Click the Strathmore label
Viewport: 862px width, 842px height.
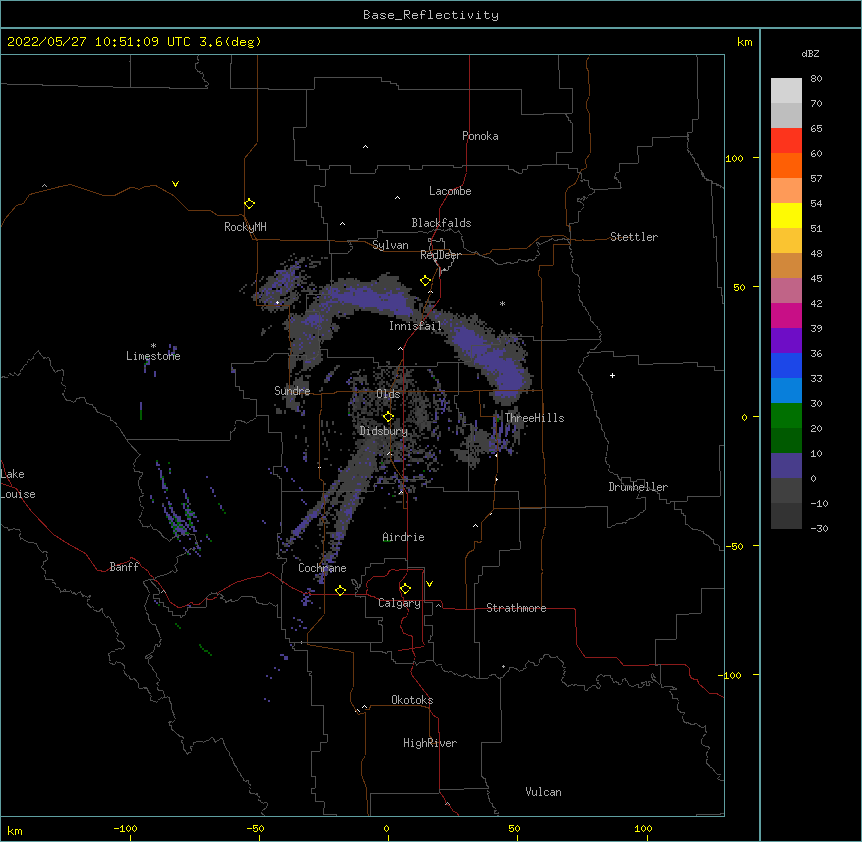pyautogui.click(x=516, y=608)
